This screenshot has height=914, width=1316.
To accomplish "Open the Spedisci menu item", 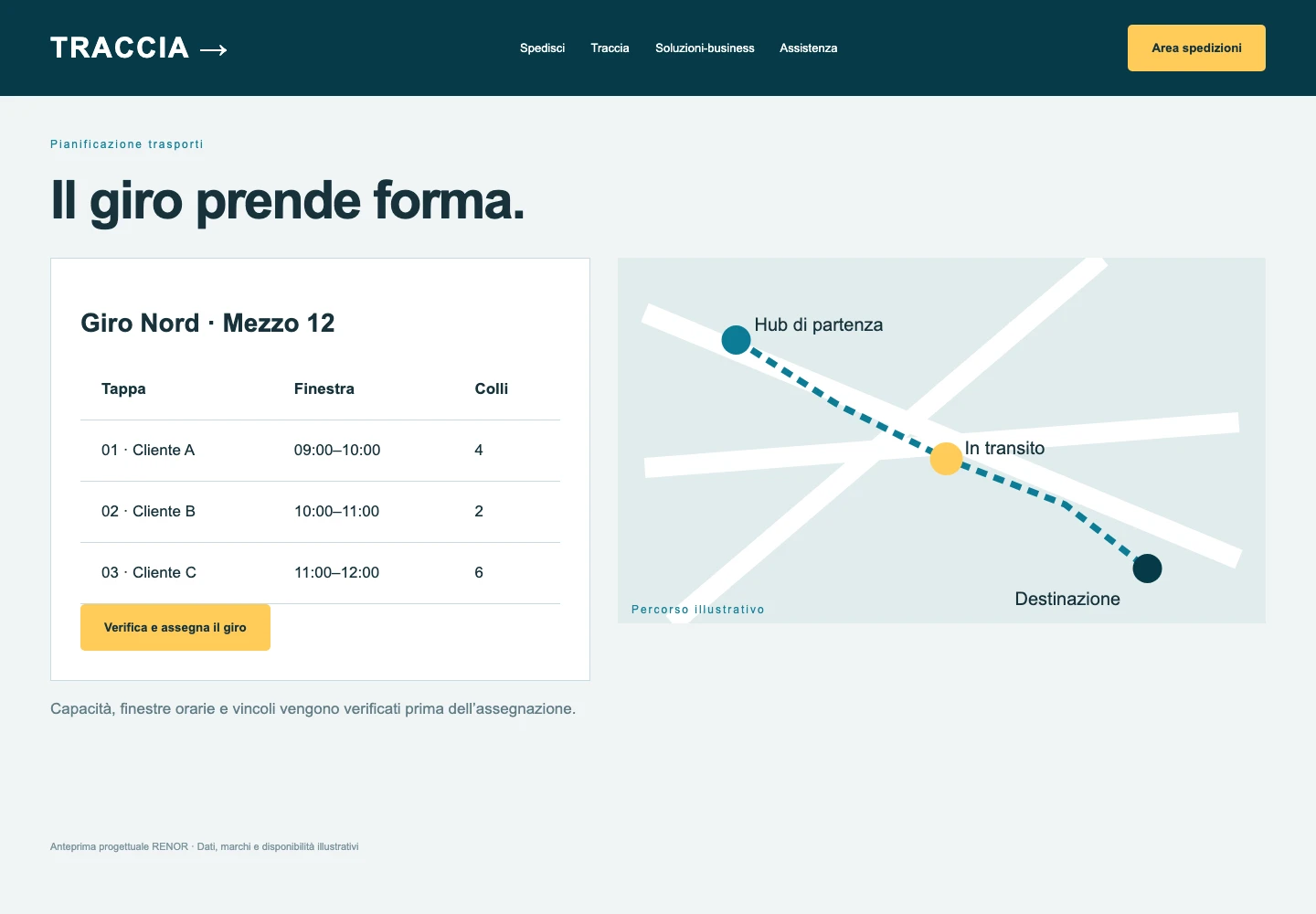I will tap(542, 48).
